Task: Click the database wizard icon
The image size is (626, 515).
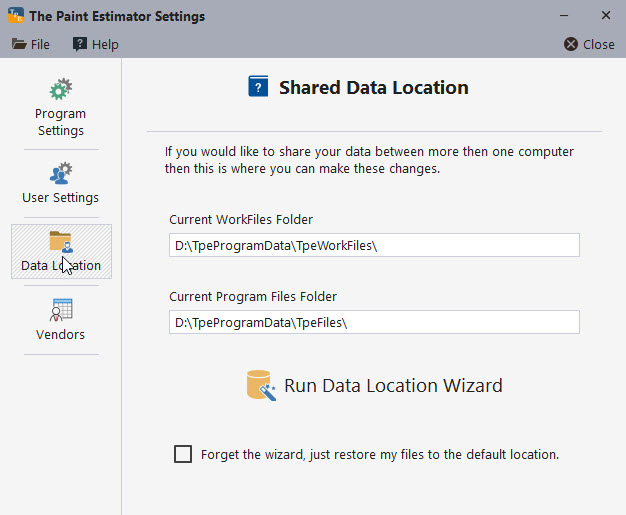Action: [x=261, y=385]
